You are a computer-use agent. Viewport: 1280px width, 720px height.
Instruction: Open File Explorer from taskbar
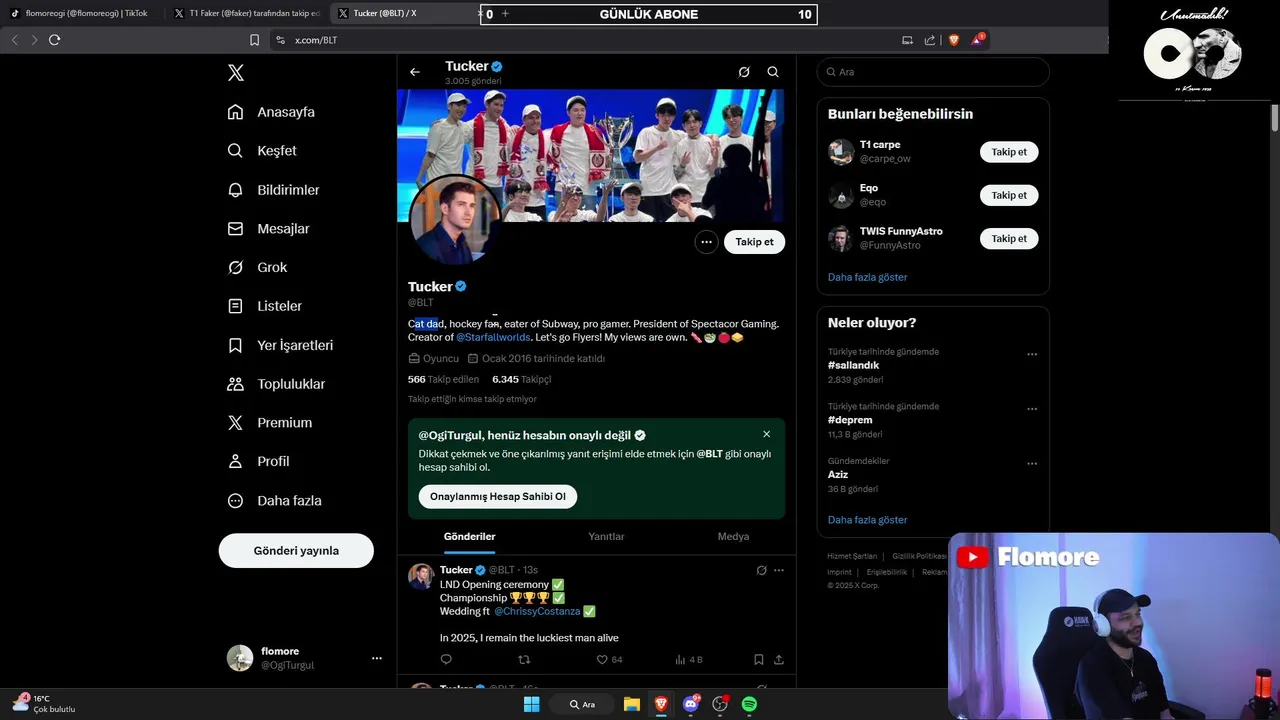click(632, 705)
